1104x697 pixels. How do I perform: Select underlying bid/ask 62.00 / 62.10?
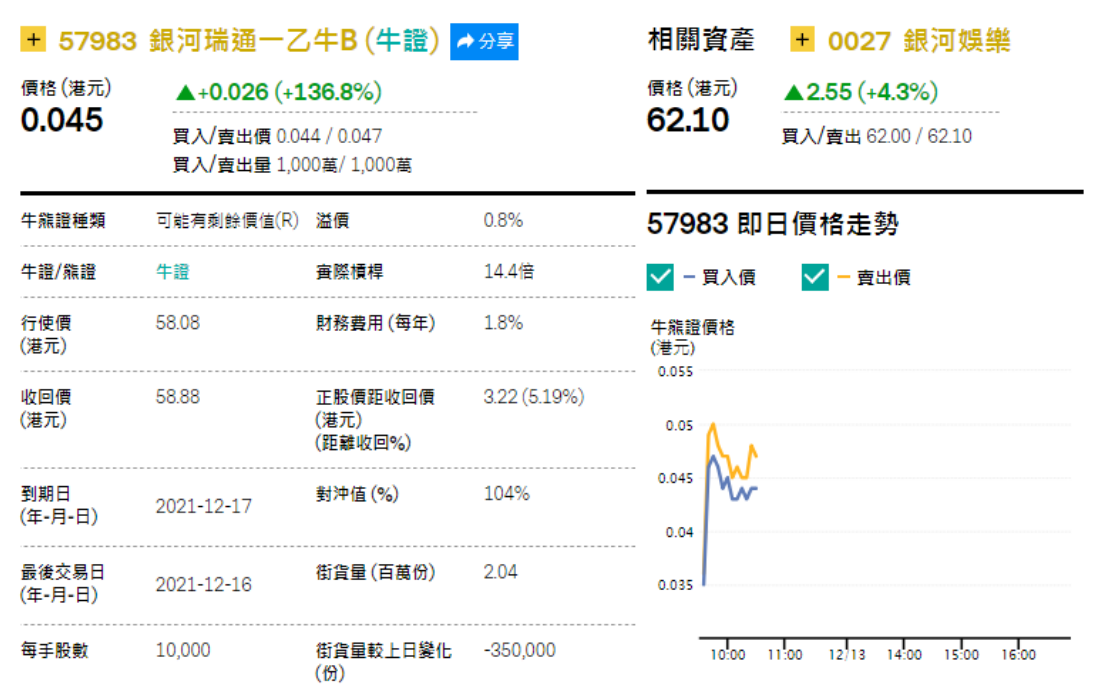point(920,136)
